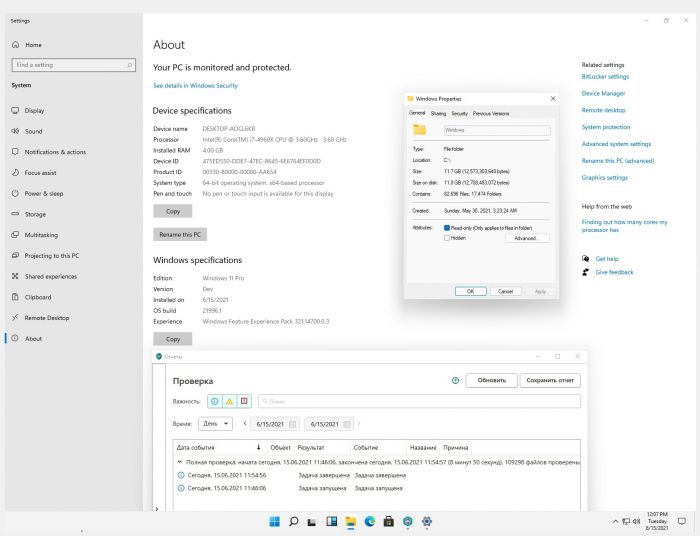The image size is (700, 536).
Task: Open BitLocker settings link
Action: (x=605, y=77)
